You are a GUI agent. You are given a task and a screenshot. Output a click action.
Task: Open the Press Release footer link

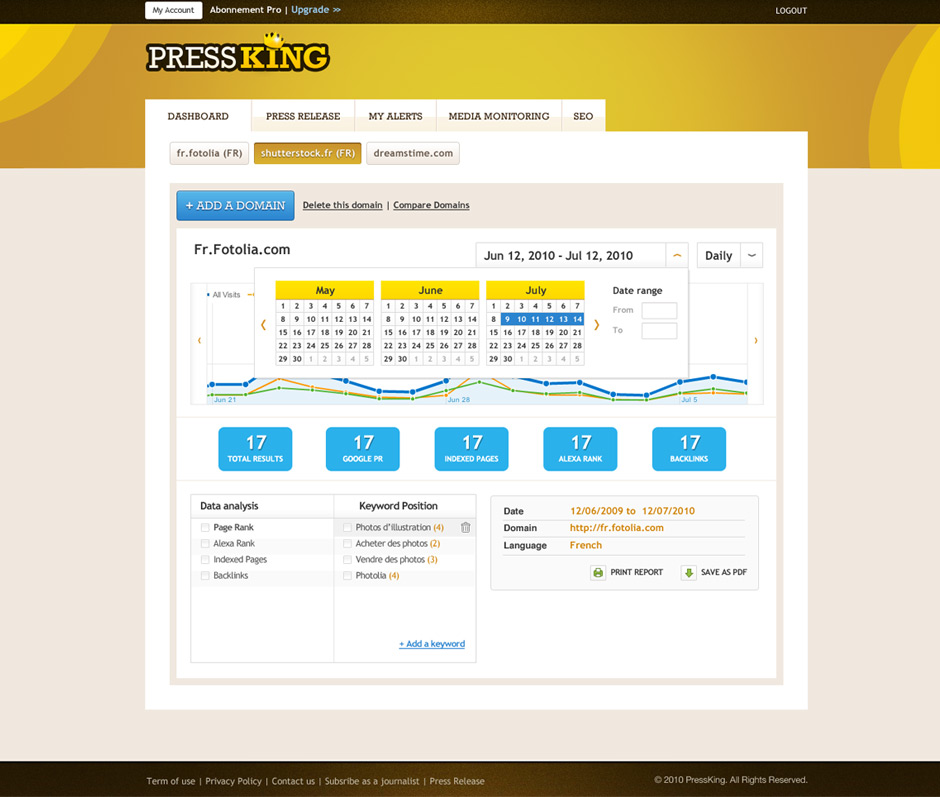(457, 781)
